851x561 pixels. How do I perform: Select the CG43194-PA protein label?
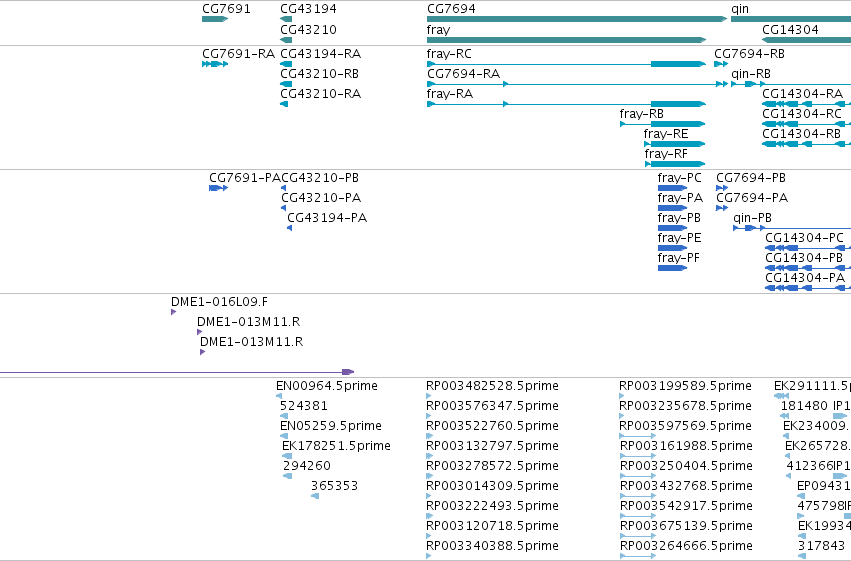(x=327, y=218)
